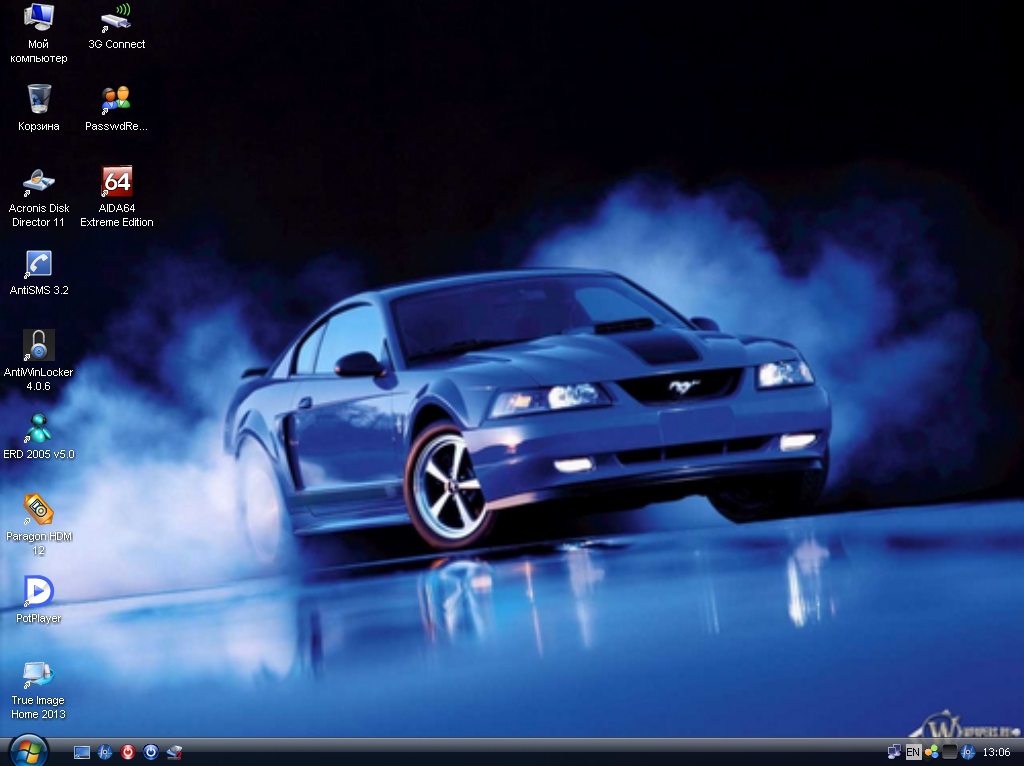This screenshot has height=766, width=1024.
Task: Select AIDA64 Extreme Edition icon
Action: click(117, 182)
